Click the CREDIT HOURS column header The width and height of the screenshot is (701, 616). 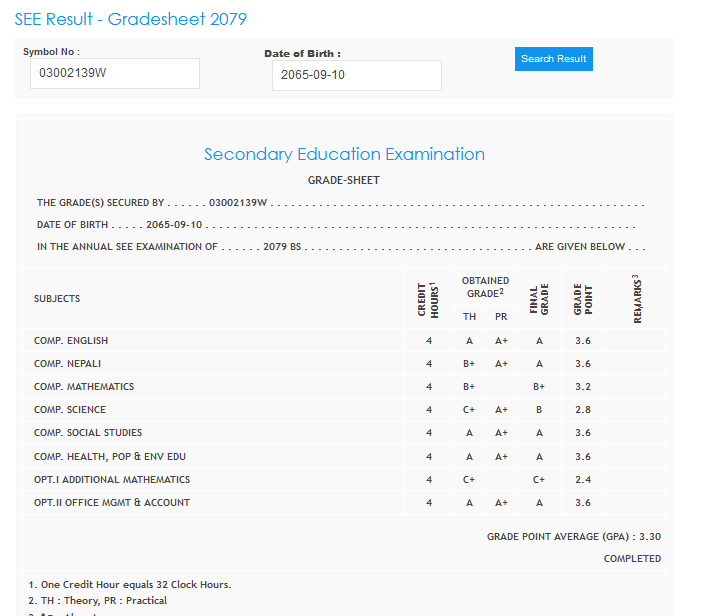click(x=428, y=299)
